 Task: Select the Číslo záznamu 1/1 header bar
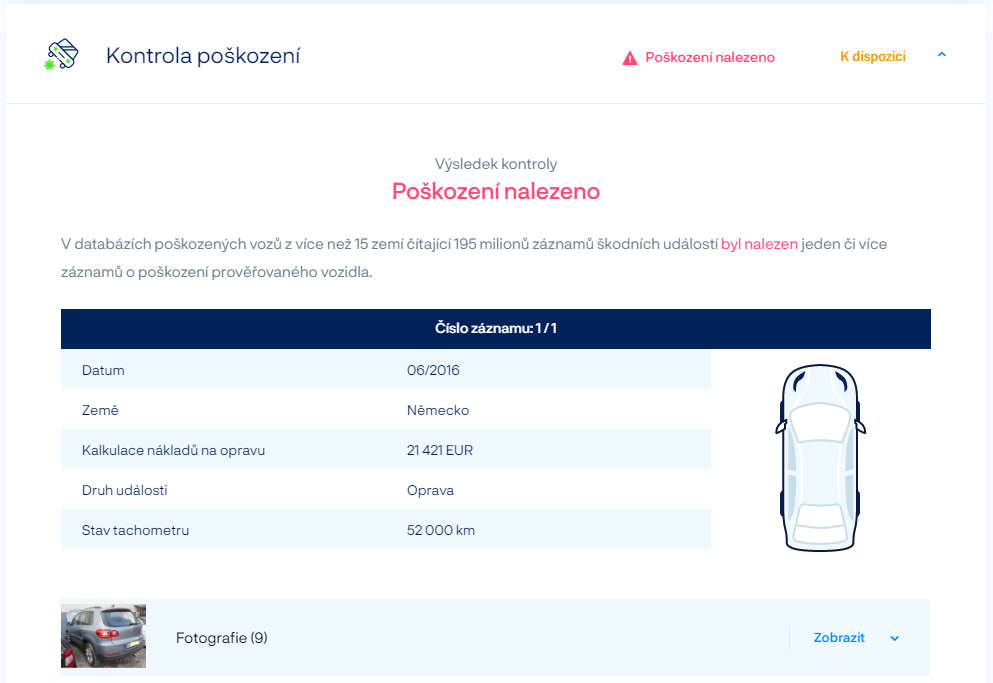(496, 329)
